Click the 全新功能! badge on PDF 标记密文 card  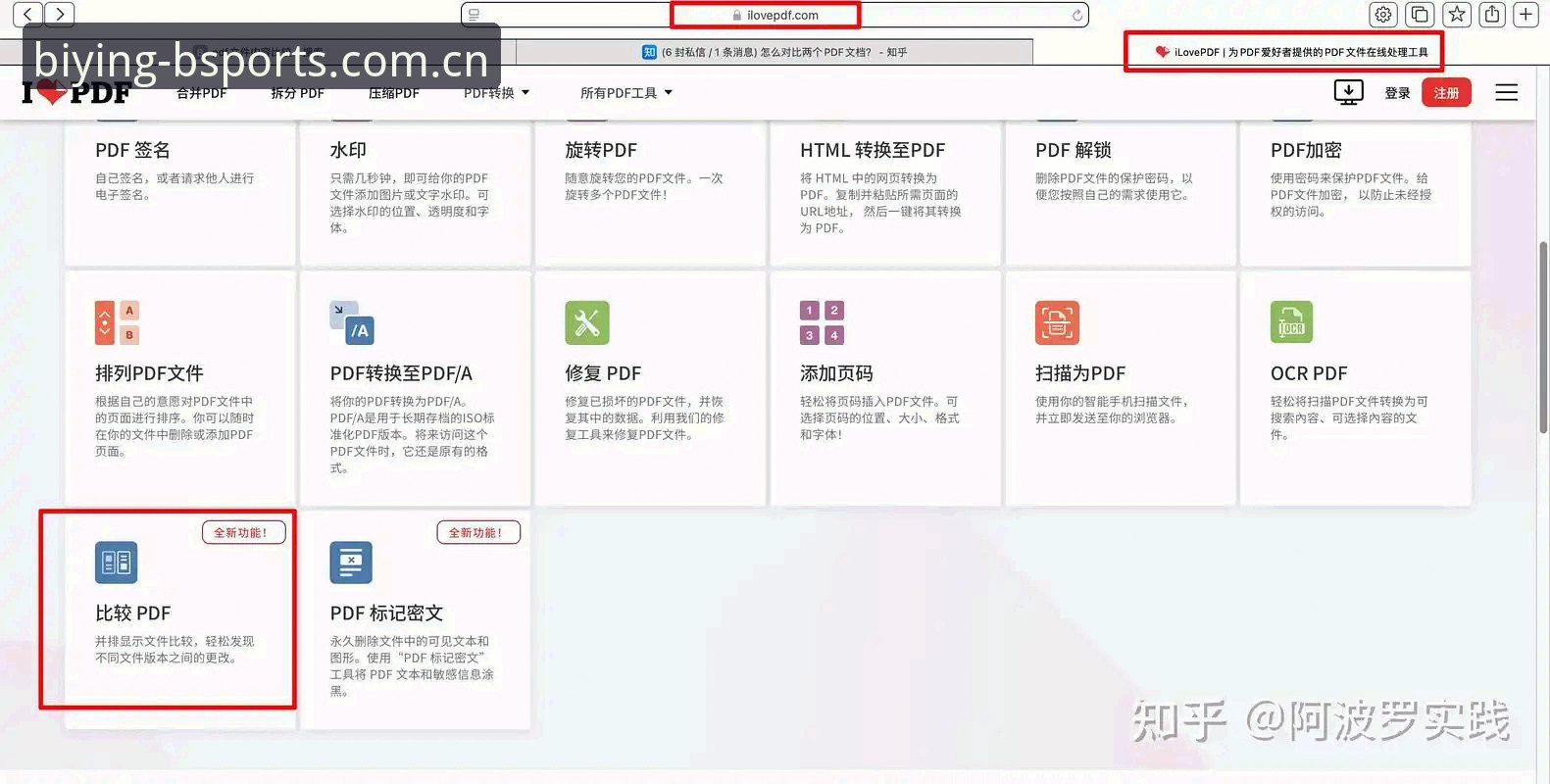click(478, 532)
